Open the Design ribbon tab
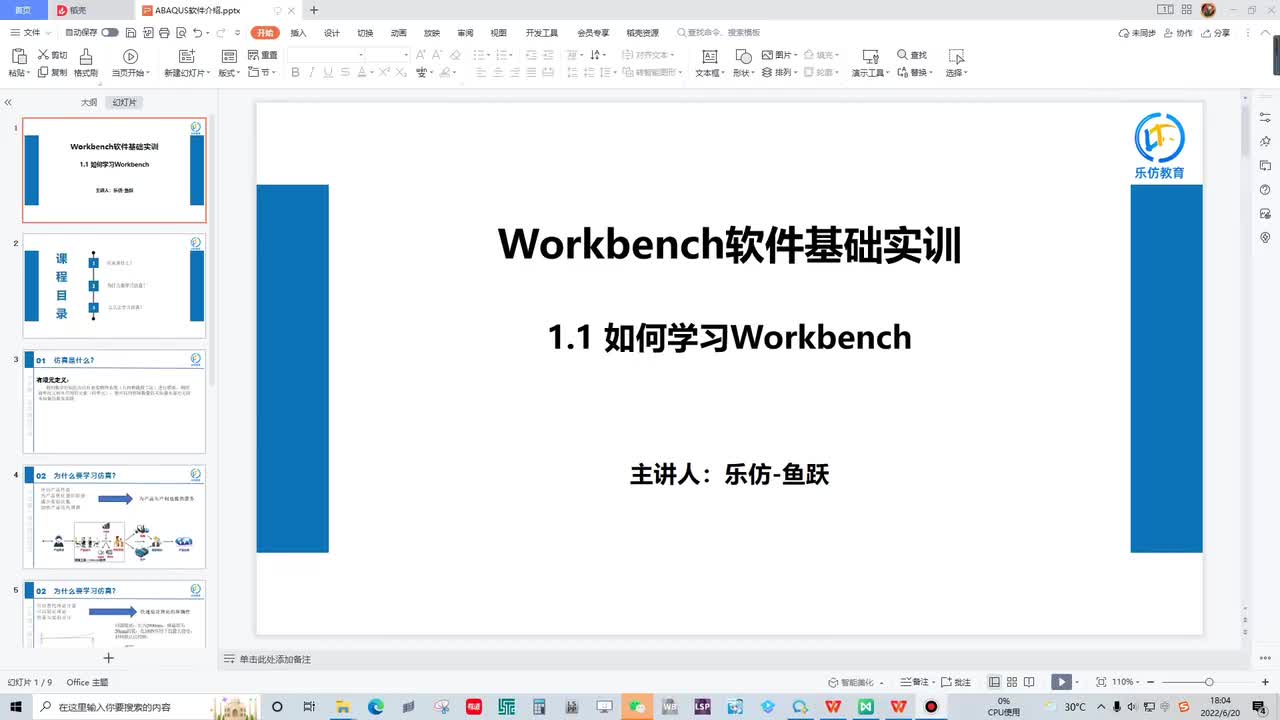The image size is (1280, 720). [x=332, y=33]
